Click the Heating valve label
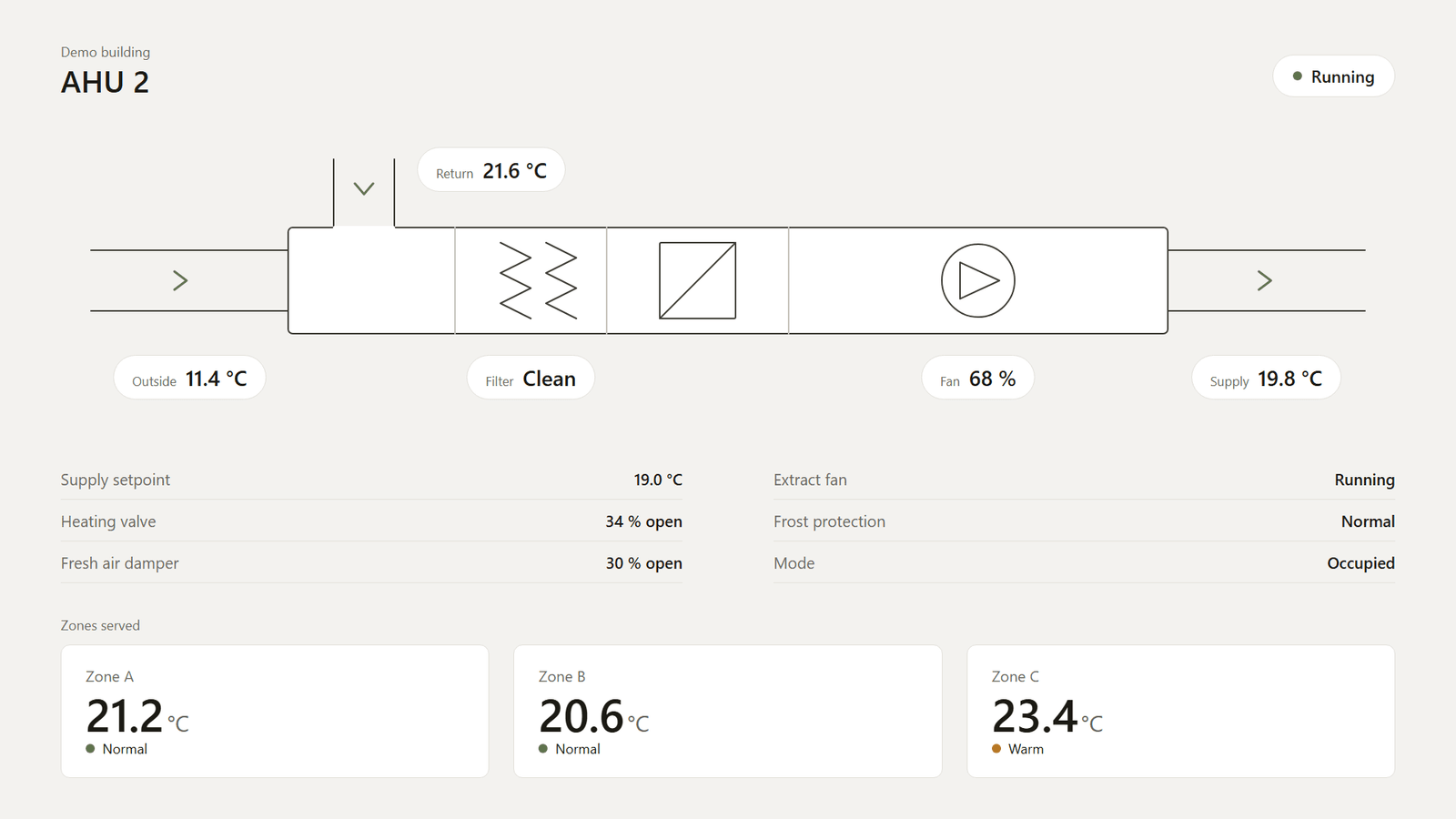1456x819 pixels. [108, 521]
